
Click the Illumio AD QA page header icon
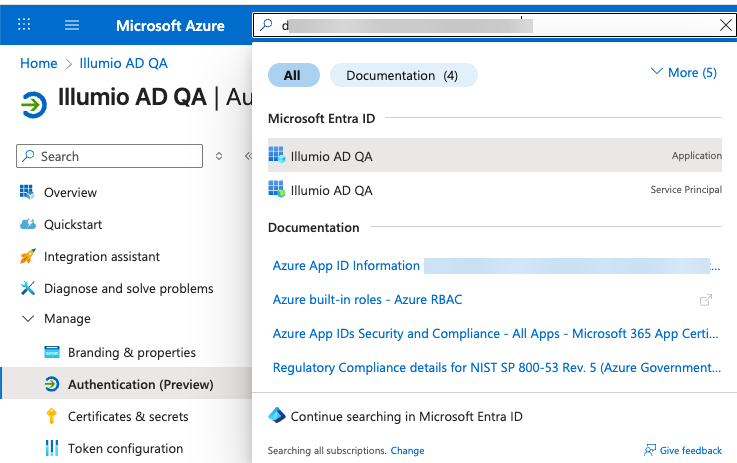tap(34, 104)
